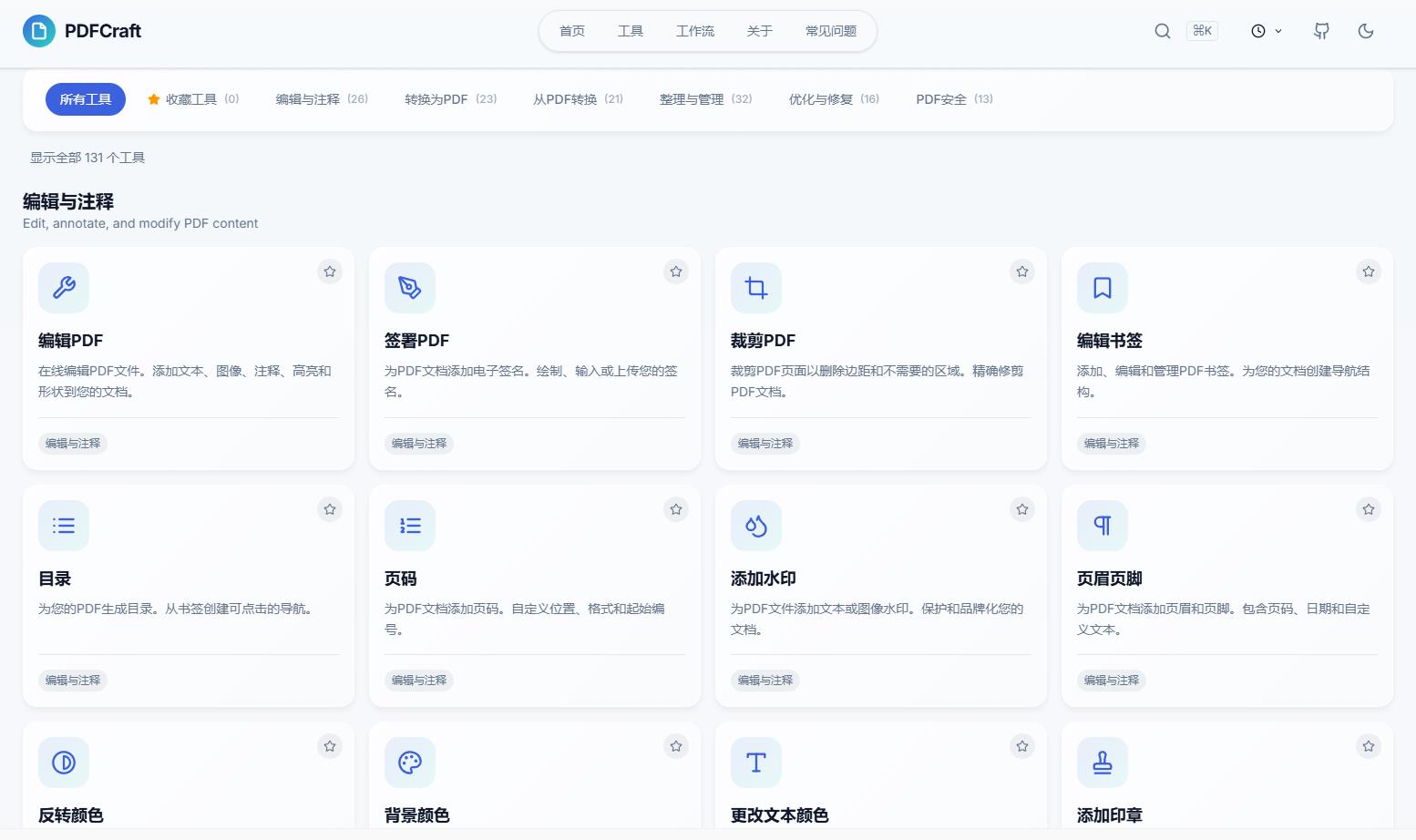Click the 编辑书签 bookmark icon
The width and height of the screenshot is (1416, 840).
[1103, 288]
